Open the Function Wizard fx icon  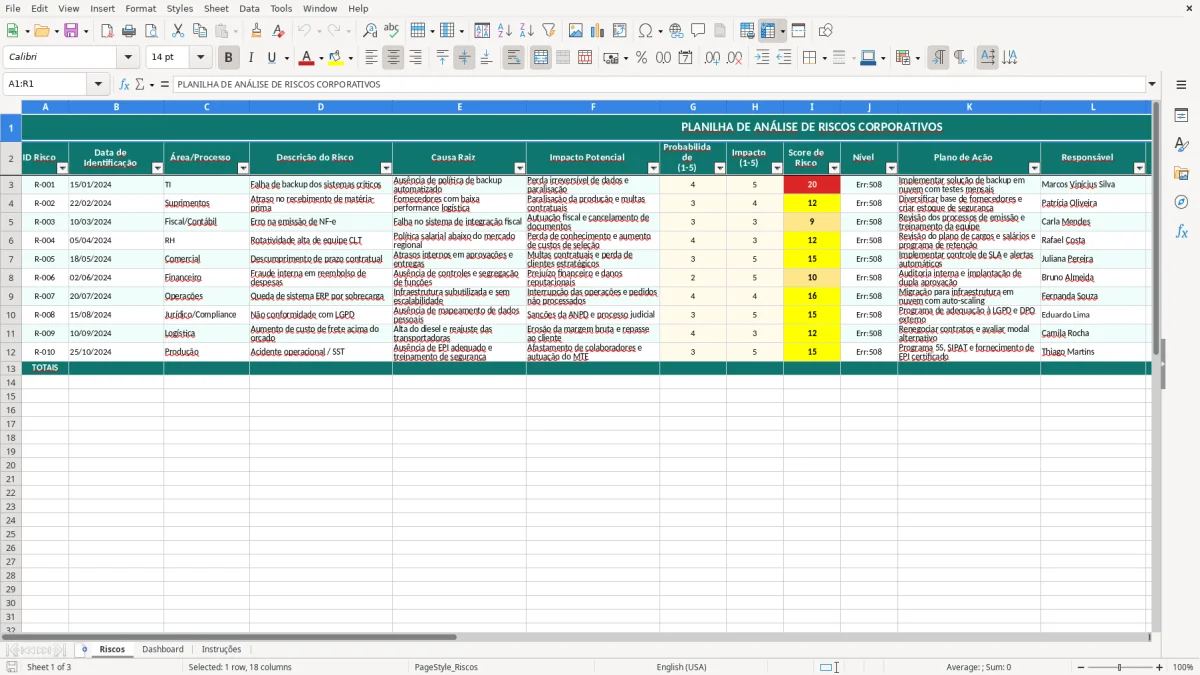tap(124, 84)
